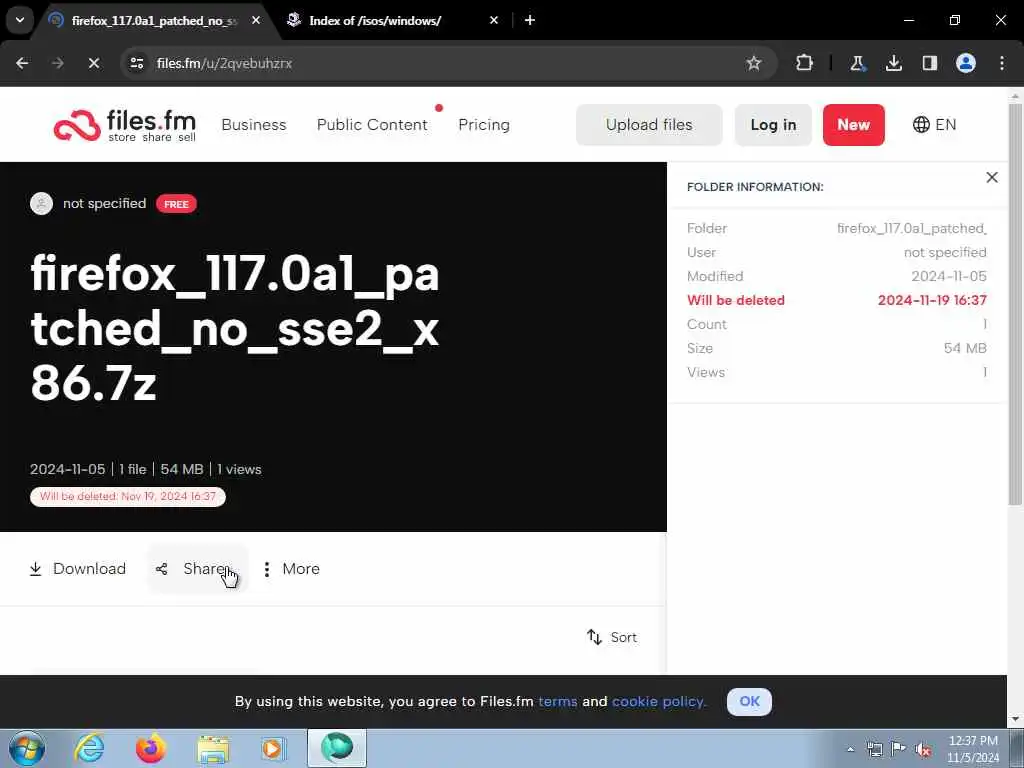This screenshot has width=1024, height=768.
Task: Go back to previous page
Action: pyautogui.click(x=22, y=63)
